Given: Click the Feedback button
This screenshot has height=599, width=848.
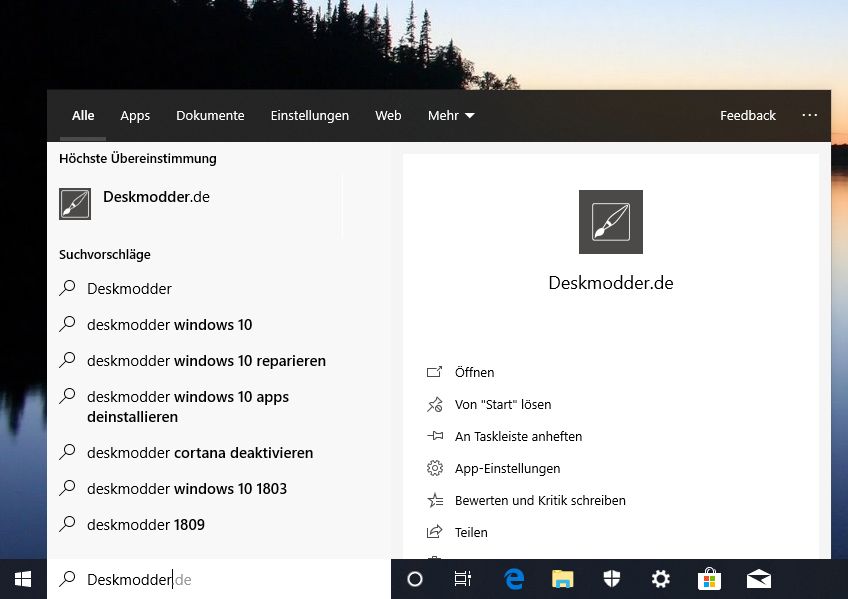Looking at the screenshot, I should (747, 116).
